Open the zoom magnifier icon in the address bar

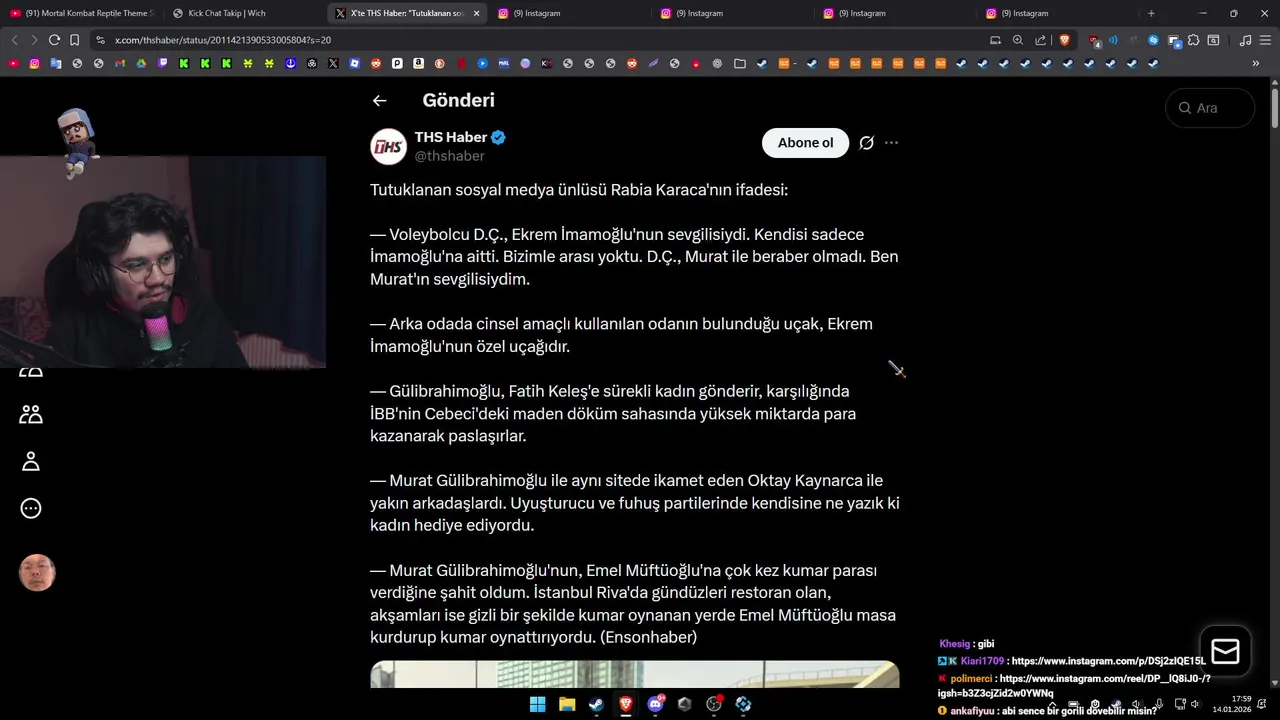[x=1017, y=40]
